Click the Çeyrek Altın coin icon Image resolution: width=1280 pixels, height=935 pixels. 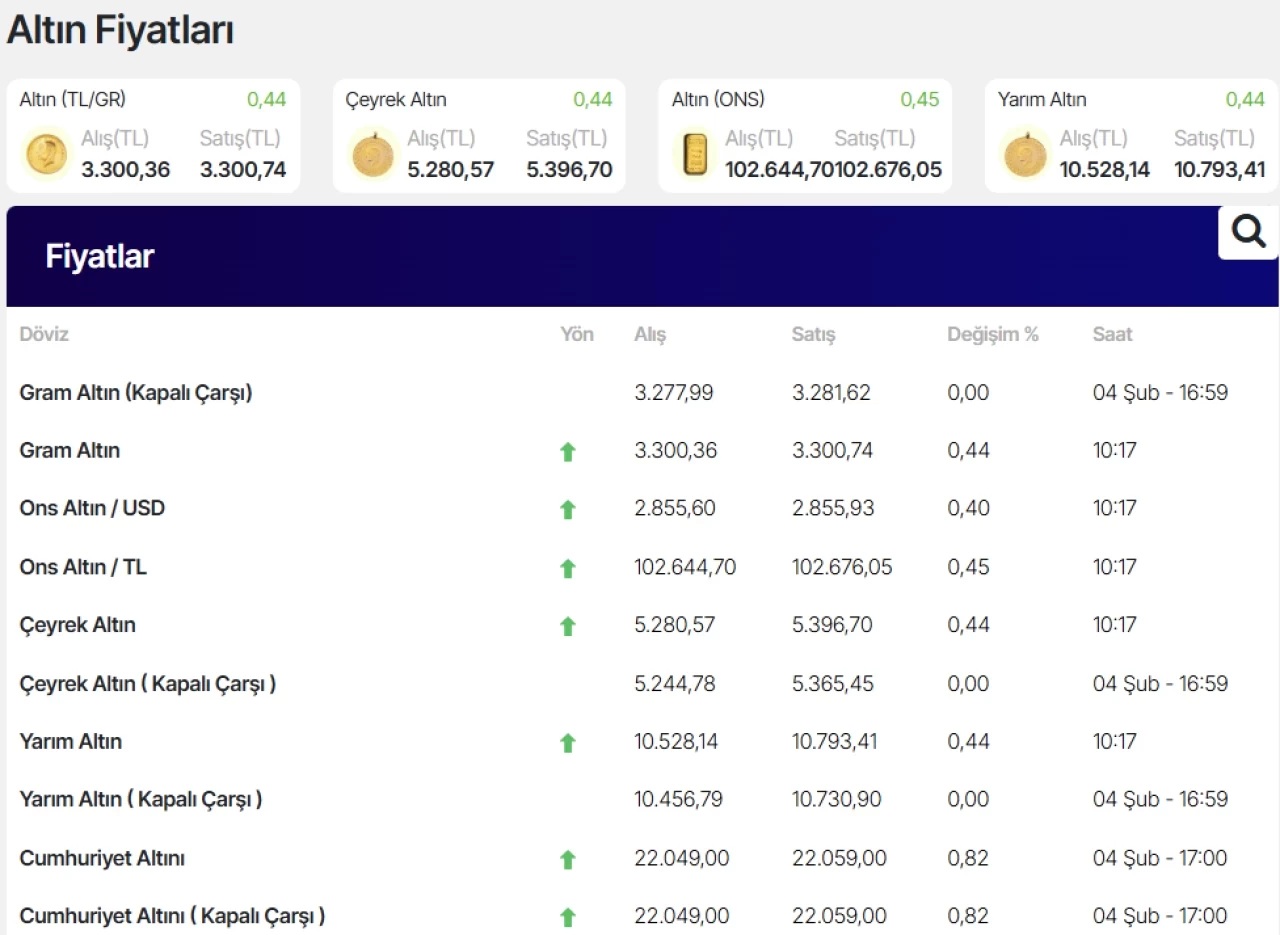point(373,155)
